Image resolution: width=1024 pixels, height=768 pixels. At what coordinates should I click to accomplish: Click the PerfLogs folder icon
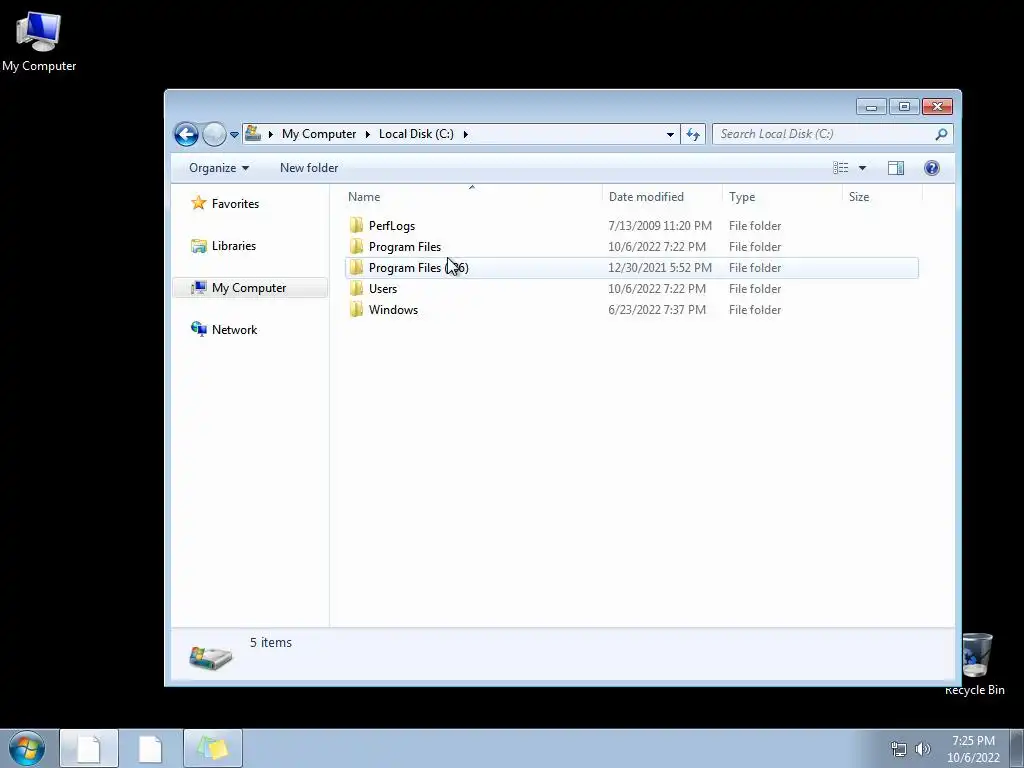pos(356,225)
